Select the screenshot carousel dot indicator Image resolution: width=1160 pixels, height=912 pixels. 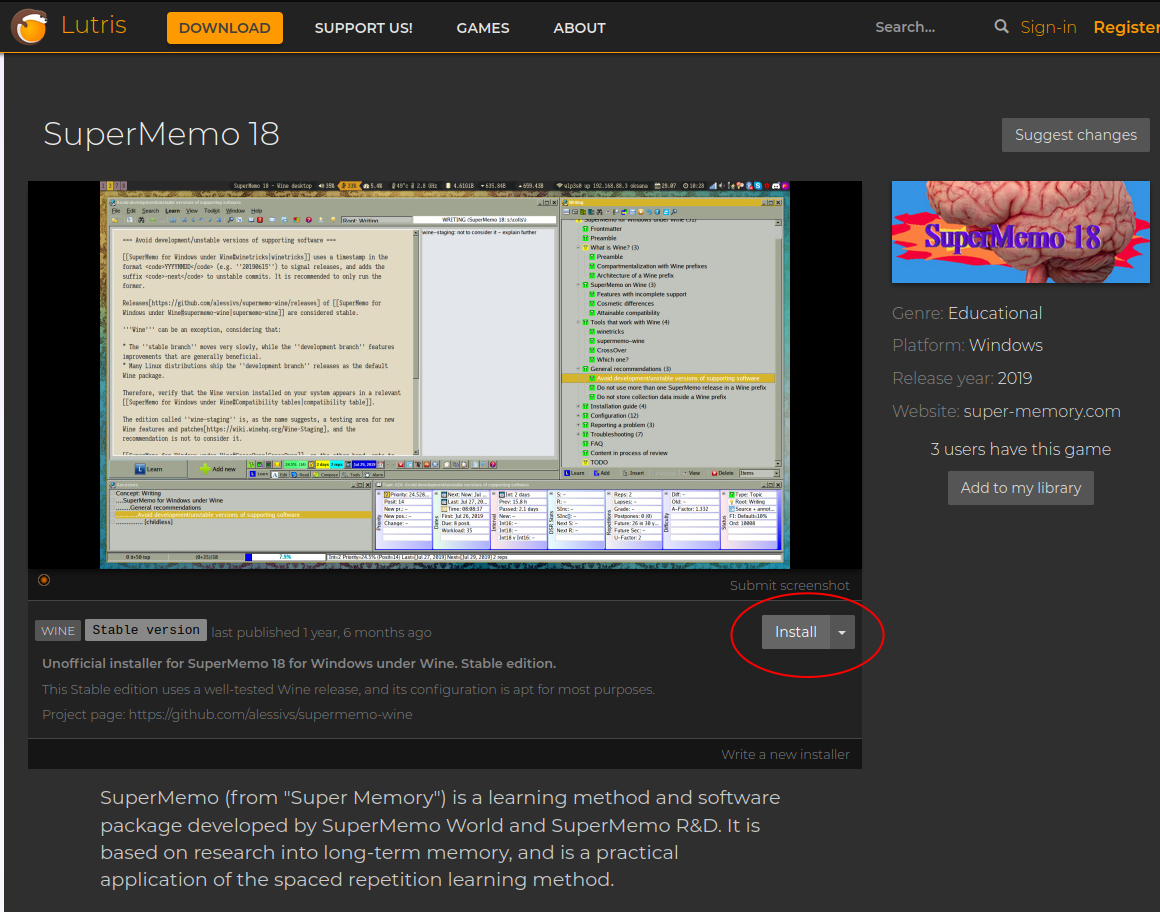[x=44, y=580]
